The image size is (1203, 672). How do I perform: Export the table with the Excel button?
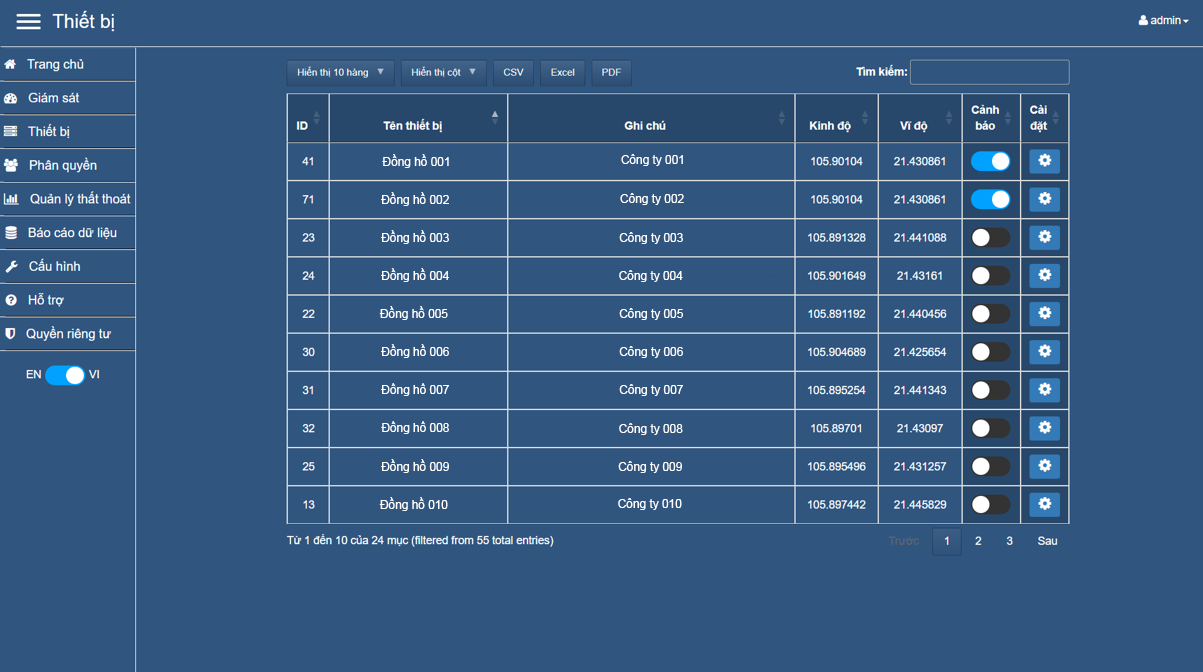tap(562, 73)
